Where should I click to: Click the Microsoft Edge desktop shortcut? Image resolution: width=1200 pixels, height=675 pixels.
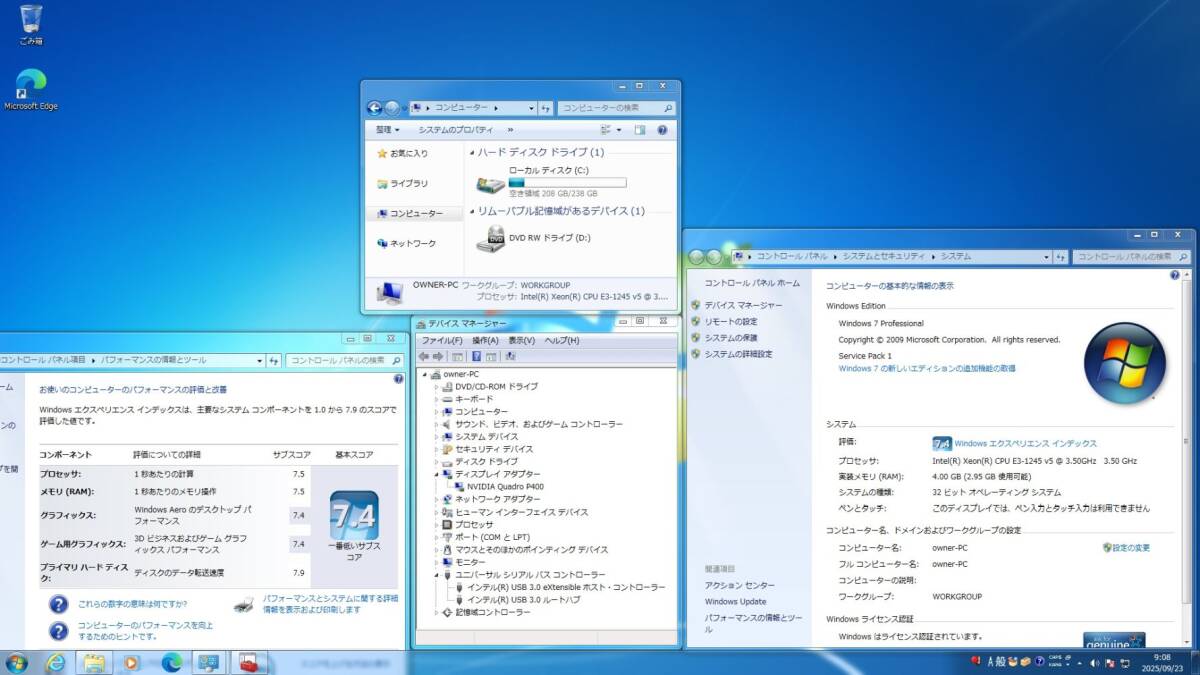pyautogui.click(x=31, y=84)
